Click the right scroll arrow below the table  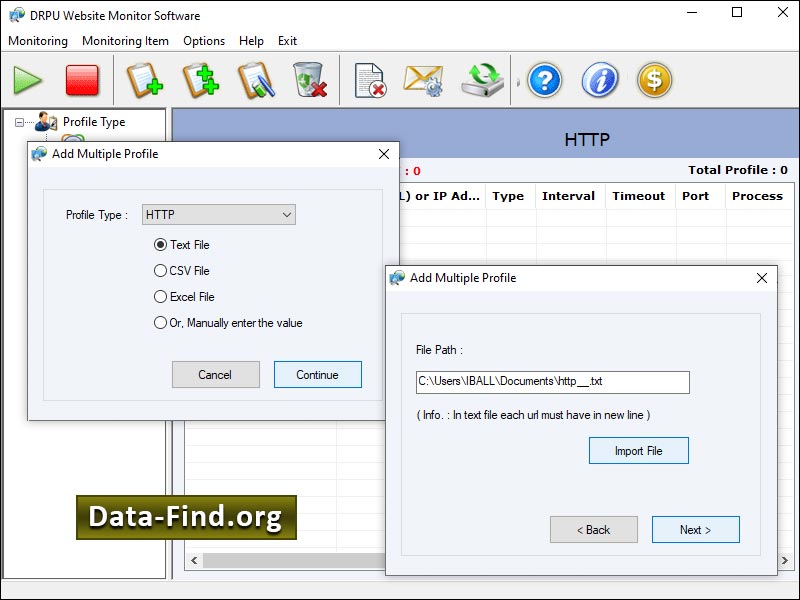pyautogui.click(x=783, y=561)
